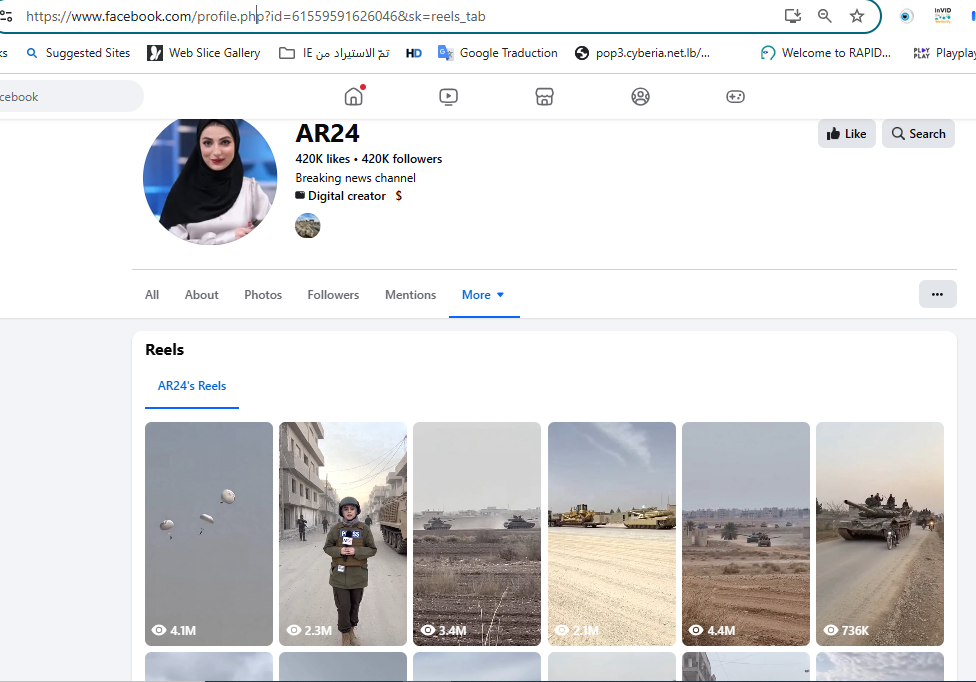Open the Video (Watch) icon
Image resolution: width=976 pixels, height=682 pixels.
pyautogui.click(x=448, y=96)
